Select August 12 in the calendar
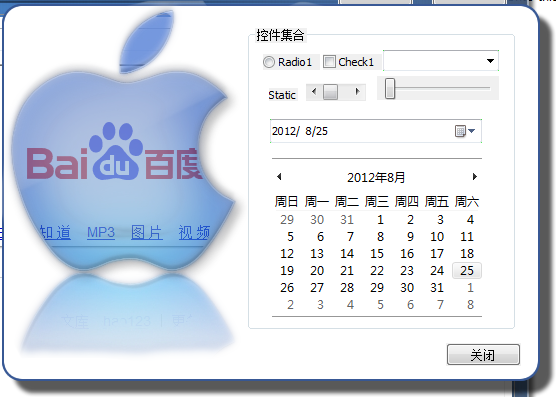Screen dimensions: 556x397 click(287, 254)
